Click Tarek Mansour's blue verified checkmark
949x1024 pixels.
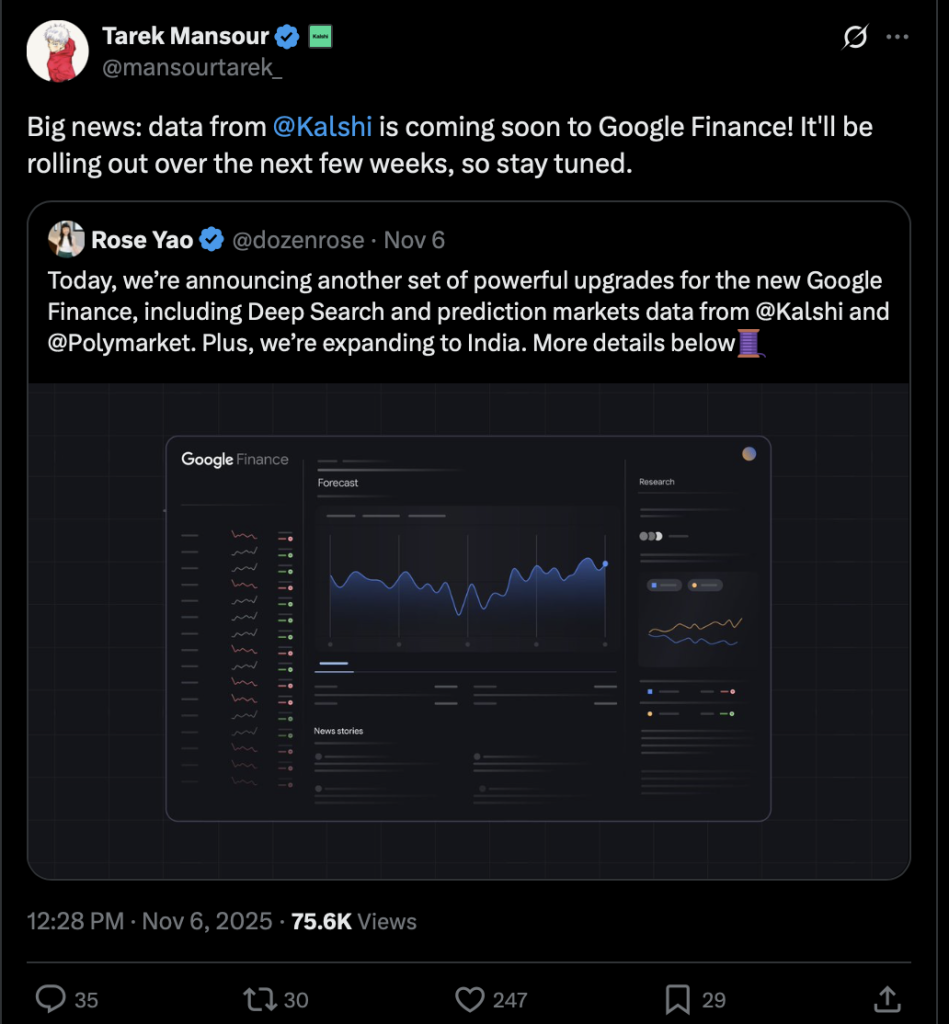point(288,37)
